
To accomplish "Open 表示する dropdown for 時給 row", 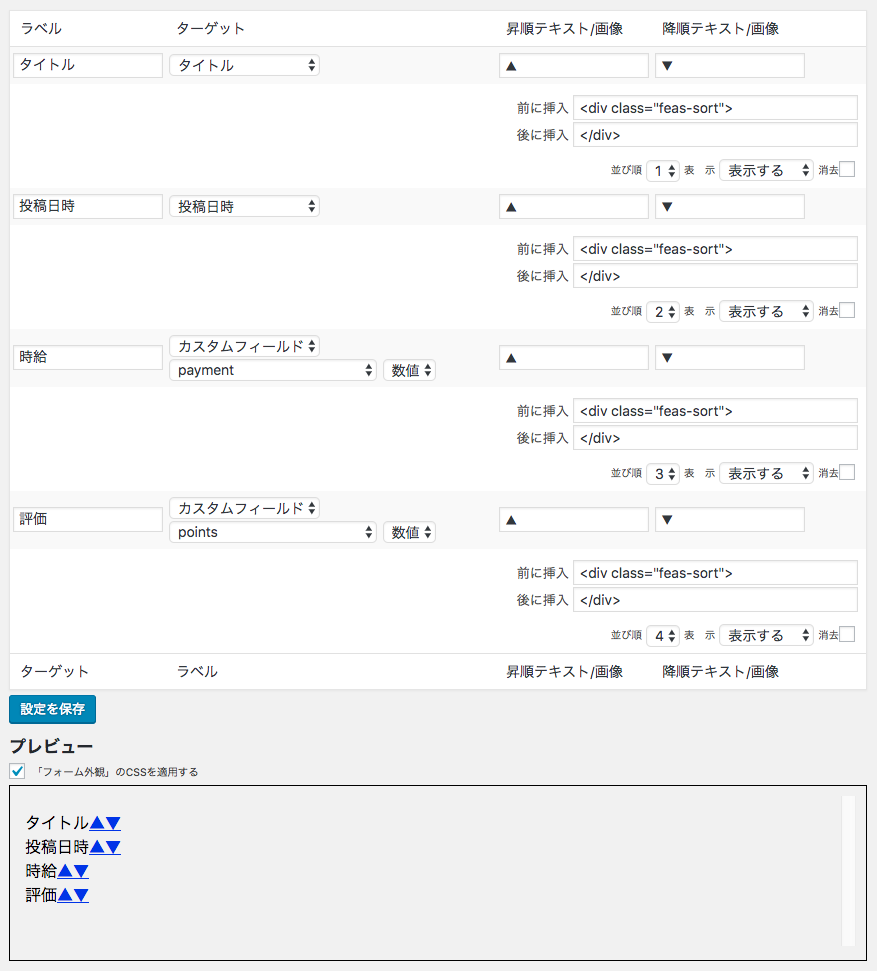I will (x=766, y=474).
